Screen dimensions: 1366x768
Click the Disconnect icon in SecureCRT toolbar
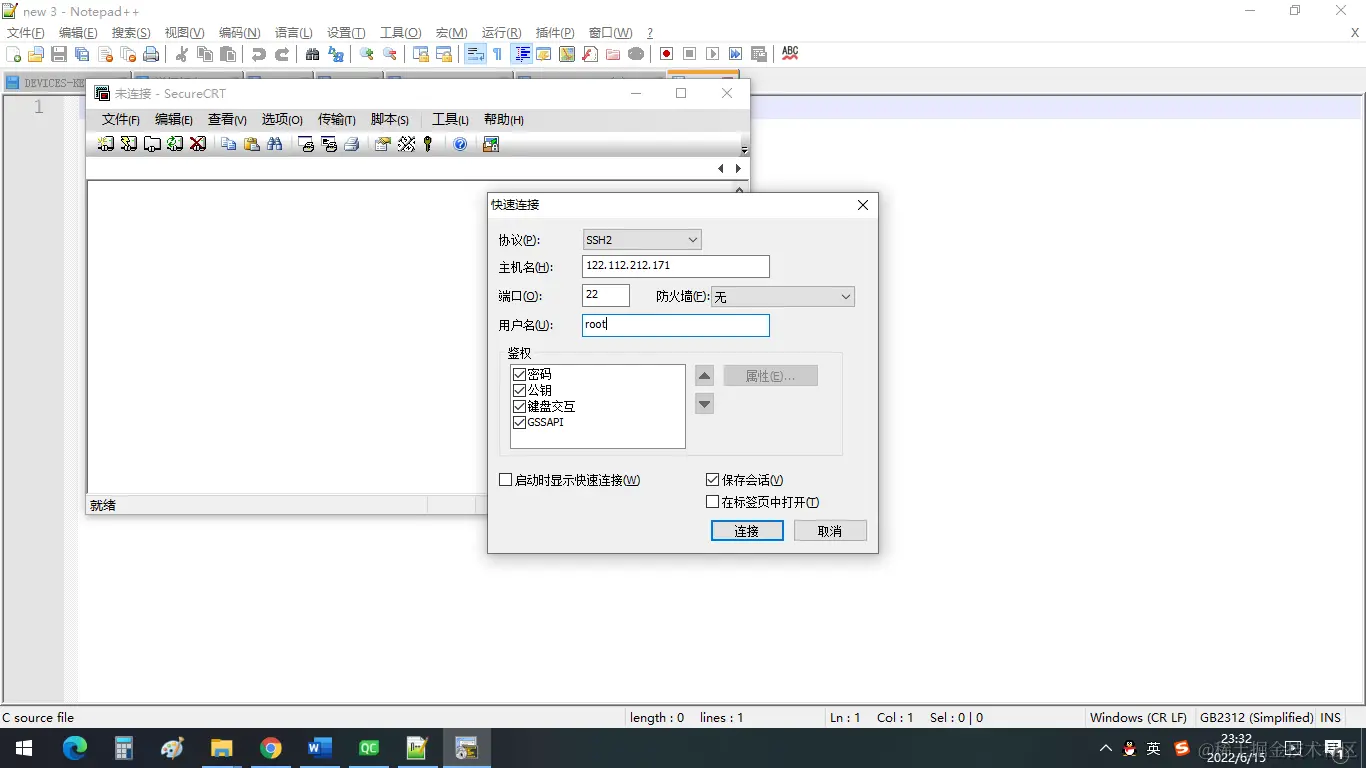(198, 144)
